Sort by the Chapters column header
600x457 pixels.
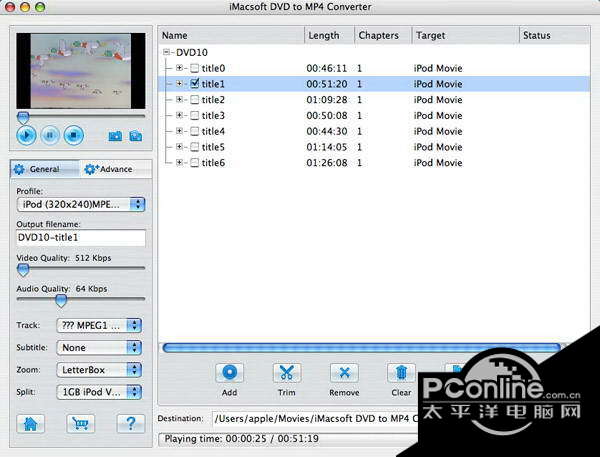click(x=383, y=35)
